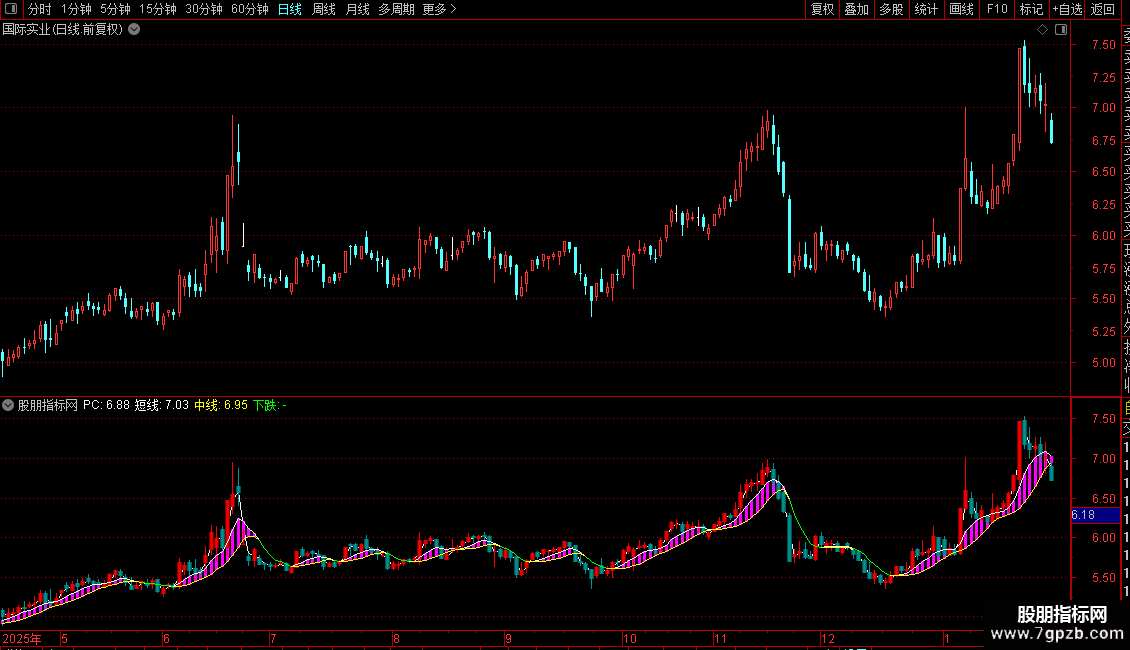Click the PC: 6.88 value label
Screen dimensions: 1130x650
point(106,406)
